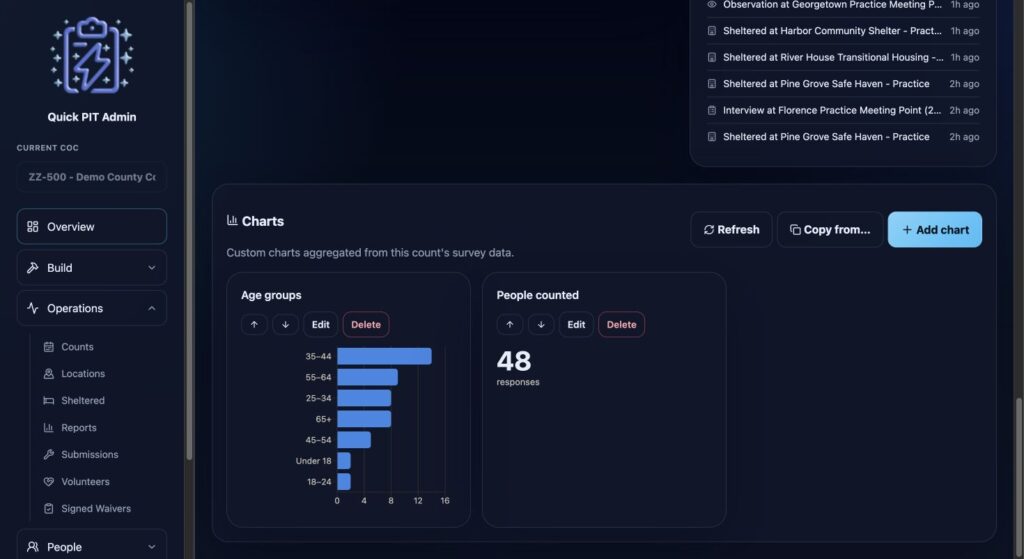Click the Sheltered bed icon
The height and width of the screenshot is (559, 1024).
point(48,400)
